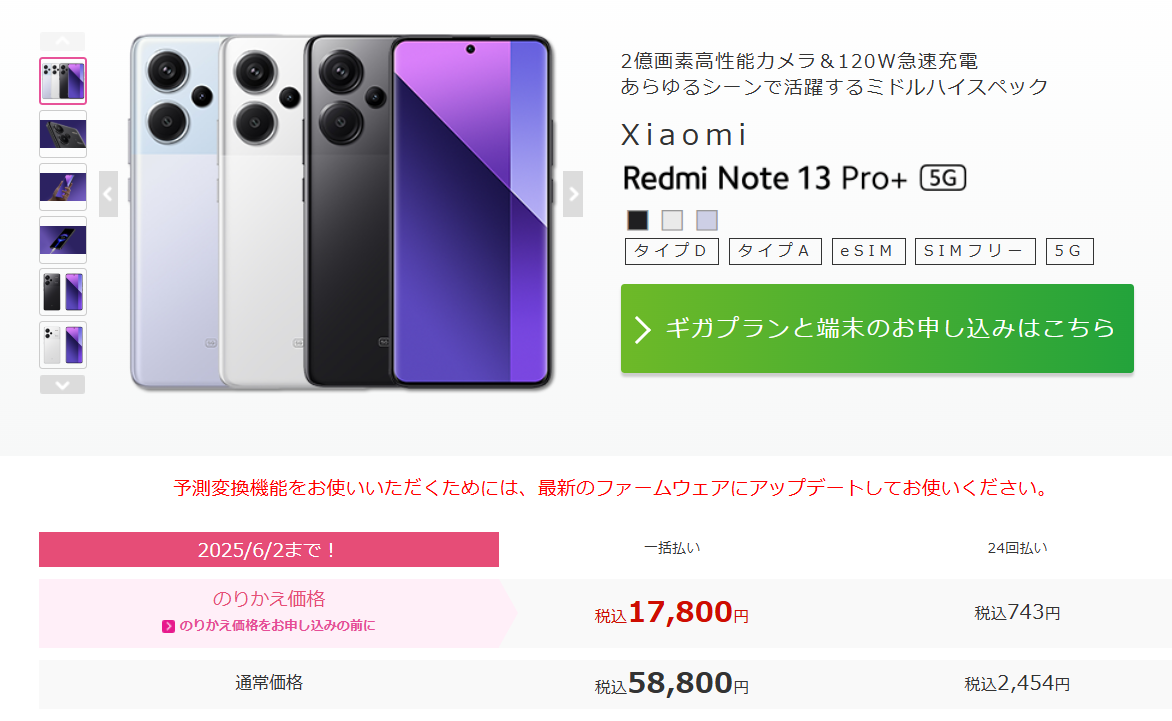Click the scroll-down arrow below the thumbnail list

click(x=62, y=384)
